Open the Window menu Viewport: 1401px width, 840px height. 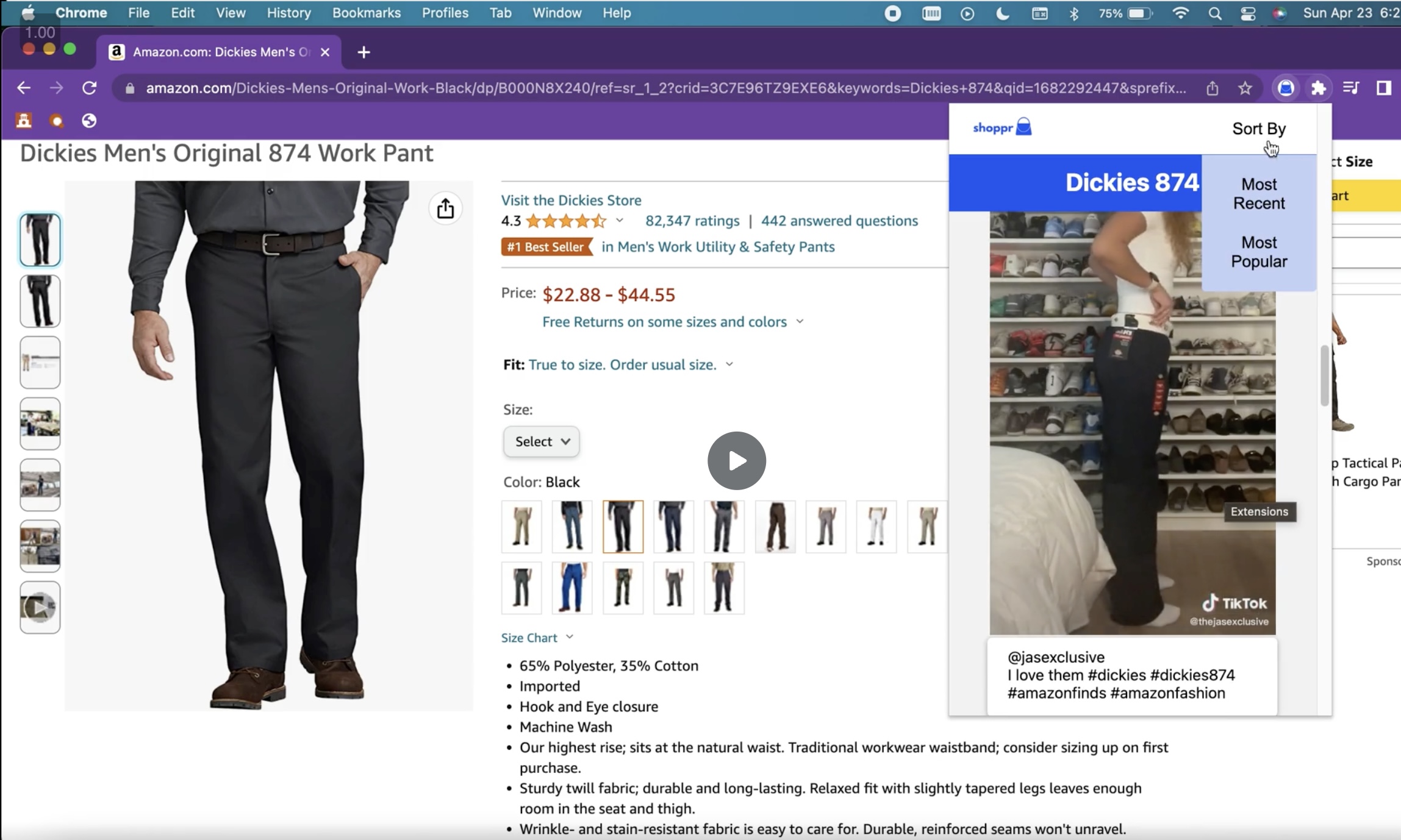(x=557, y=13)
